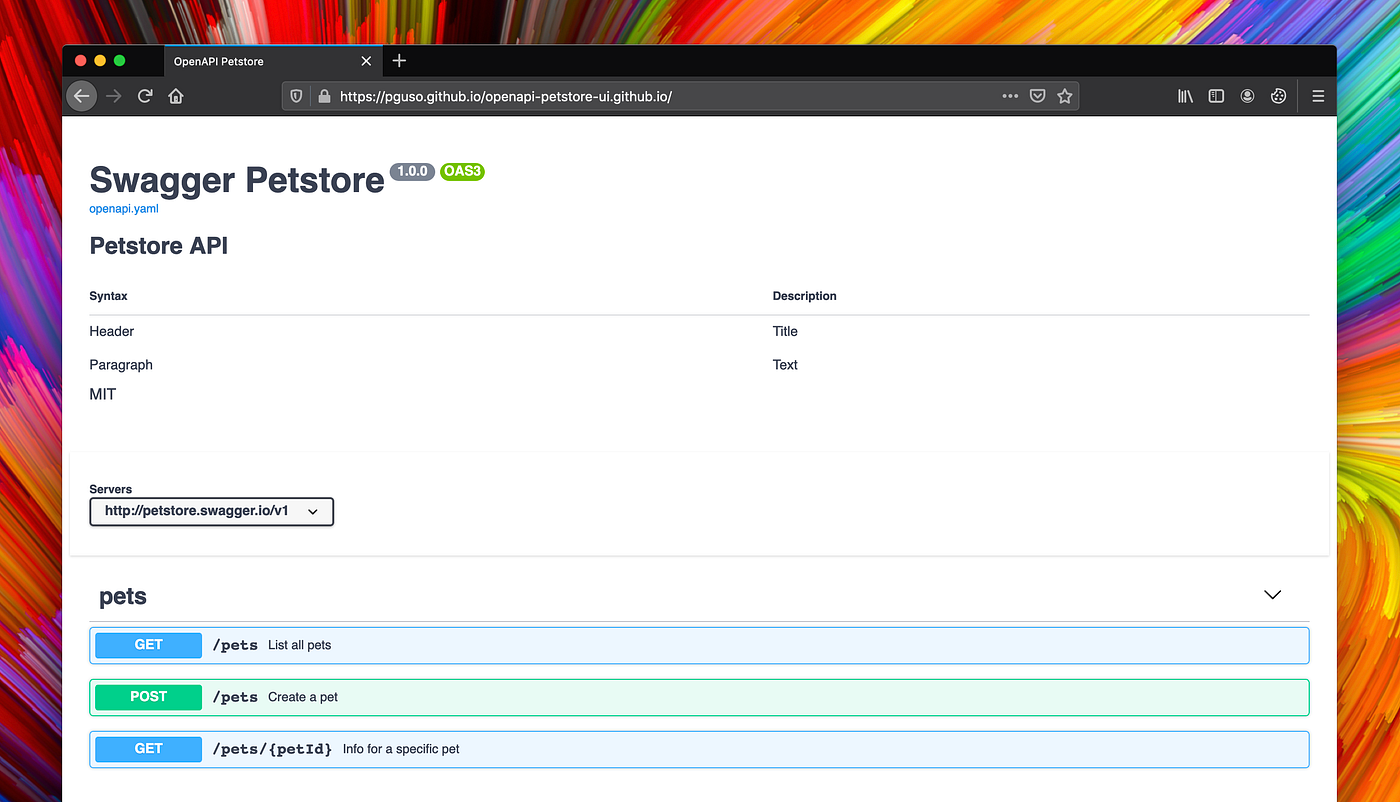The image size is (1400, 802).
Task: Minimize the window with the yellow button
Action: tap(100, 61)
